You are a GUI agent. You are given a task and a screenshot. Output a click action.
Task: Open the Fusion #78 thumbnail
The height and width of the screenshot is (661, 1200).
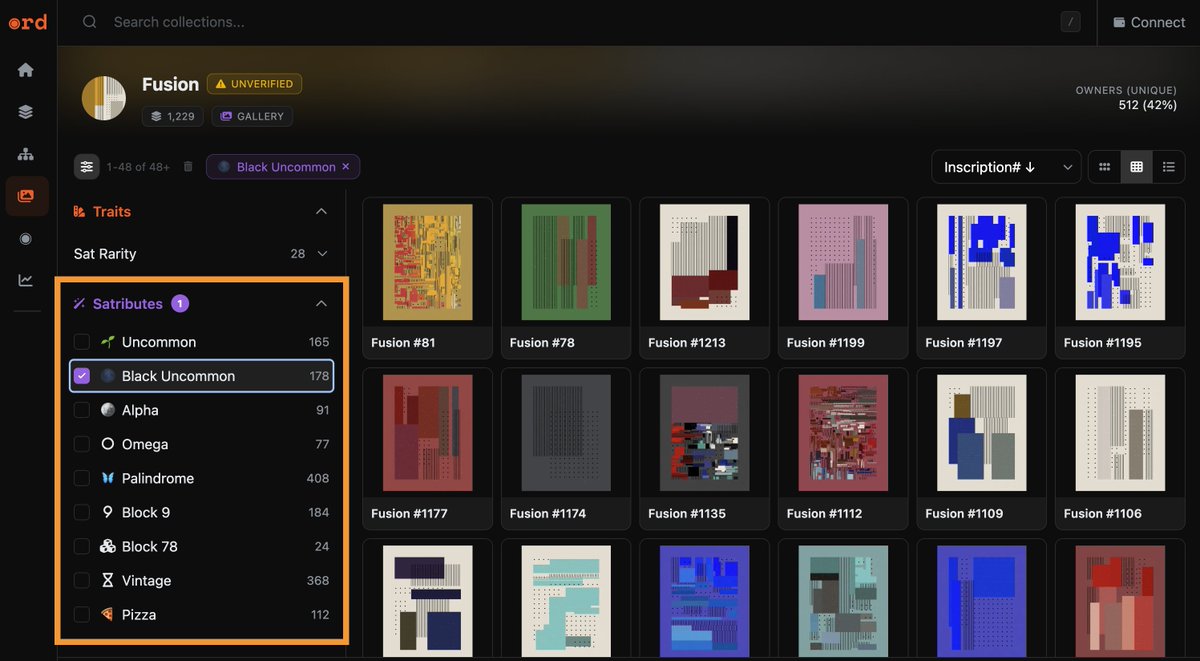566,262
